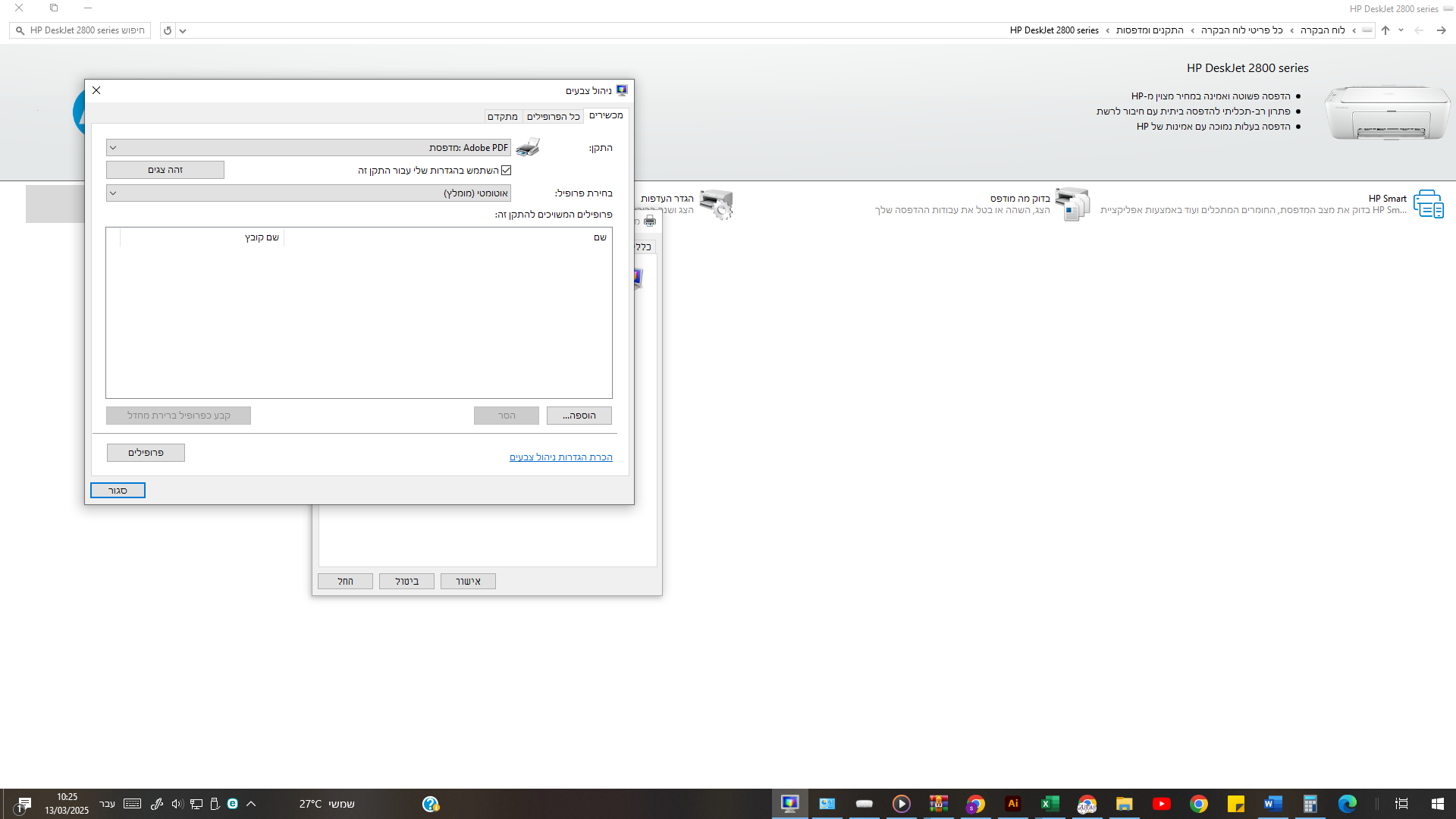Open Adobe Illustrator from taskbar
This screenshot has width=1456, height=819.
[x=1012, y=804]
